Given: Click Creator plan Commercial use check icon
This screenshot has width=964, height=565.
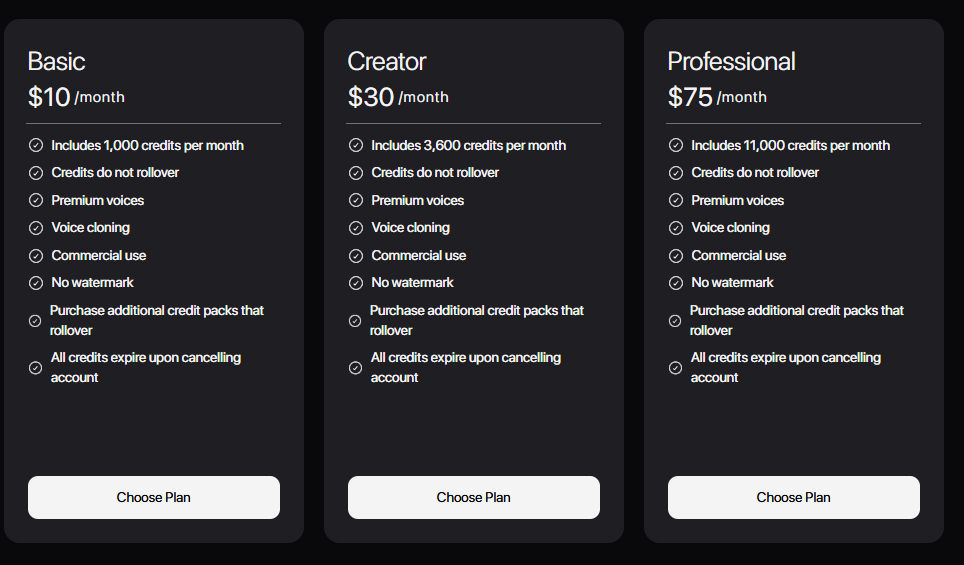Looking at the screenshot, I should pyautogui.click(x=356, y=255).
